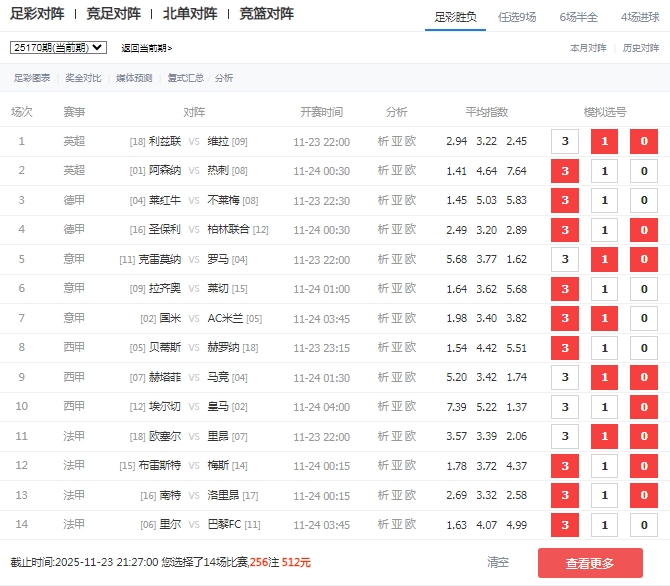Image resolution: width=670 pixels, height=586 pixels.
Task: Toggle pick 0 for match 2 阿森纳
Action: click(643, 171)
